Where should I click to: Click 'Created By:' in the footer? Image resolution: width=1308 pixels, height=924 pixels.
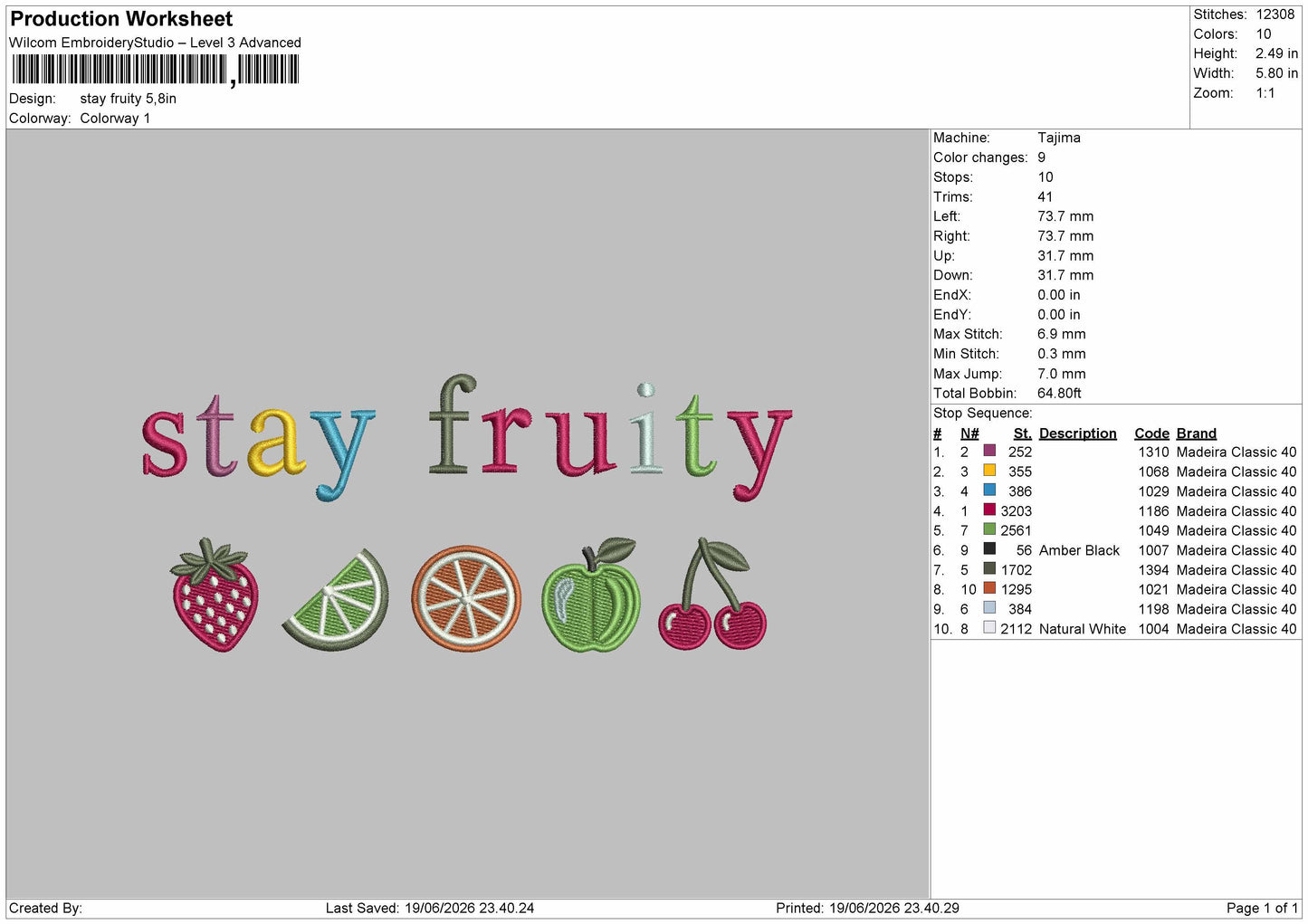[x=45, y=908]
